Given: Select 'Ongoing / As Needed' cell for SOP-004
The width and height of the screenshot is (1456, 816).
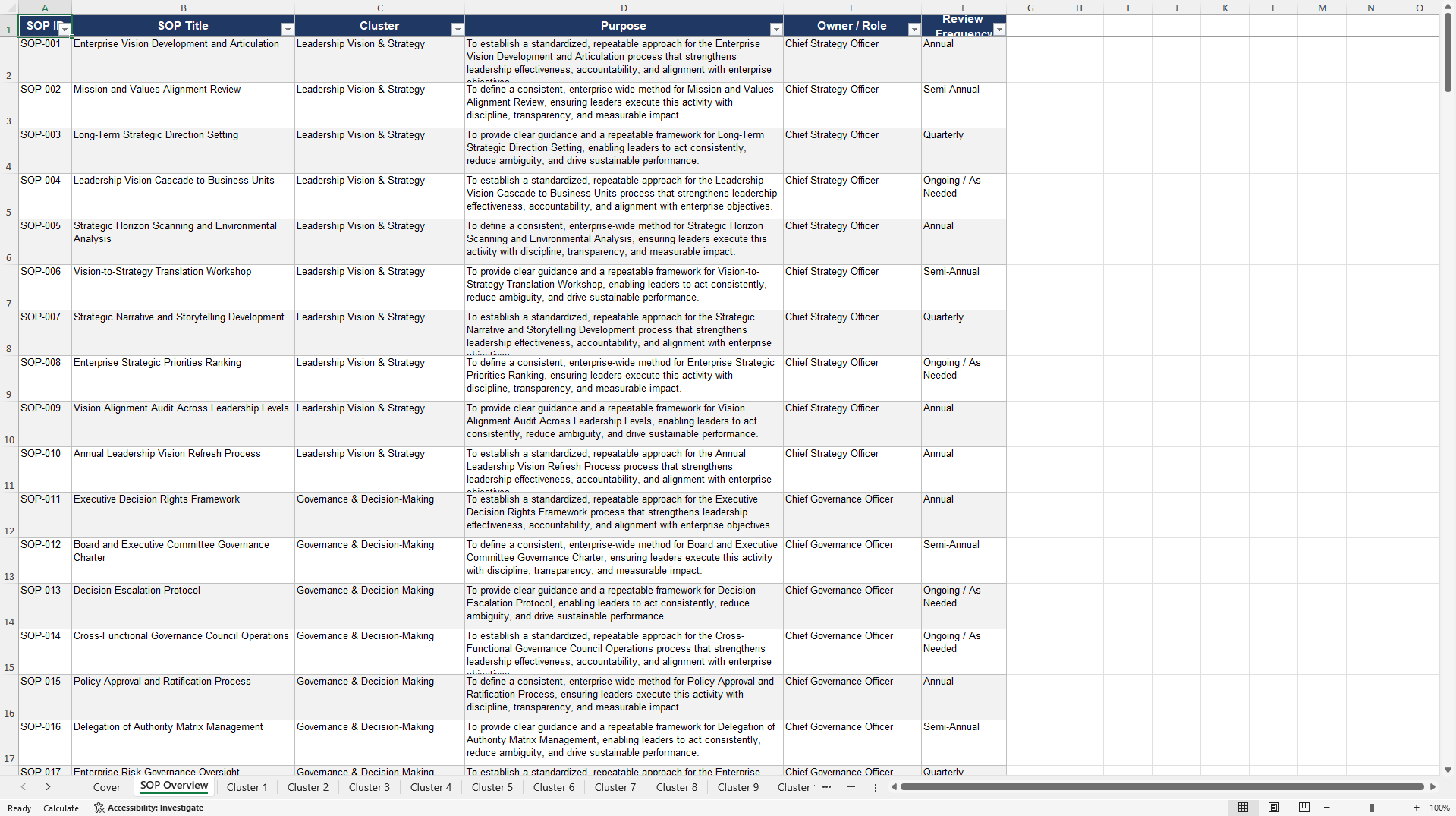Looking at the screenshot, I should pyautogui.click(x=964, y=197).
